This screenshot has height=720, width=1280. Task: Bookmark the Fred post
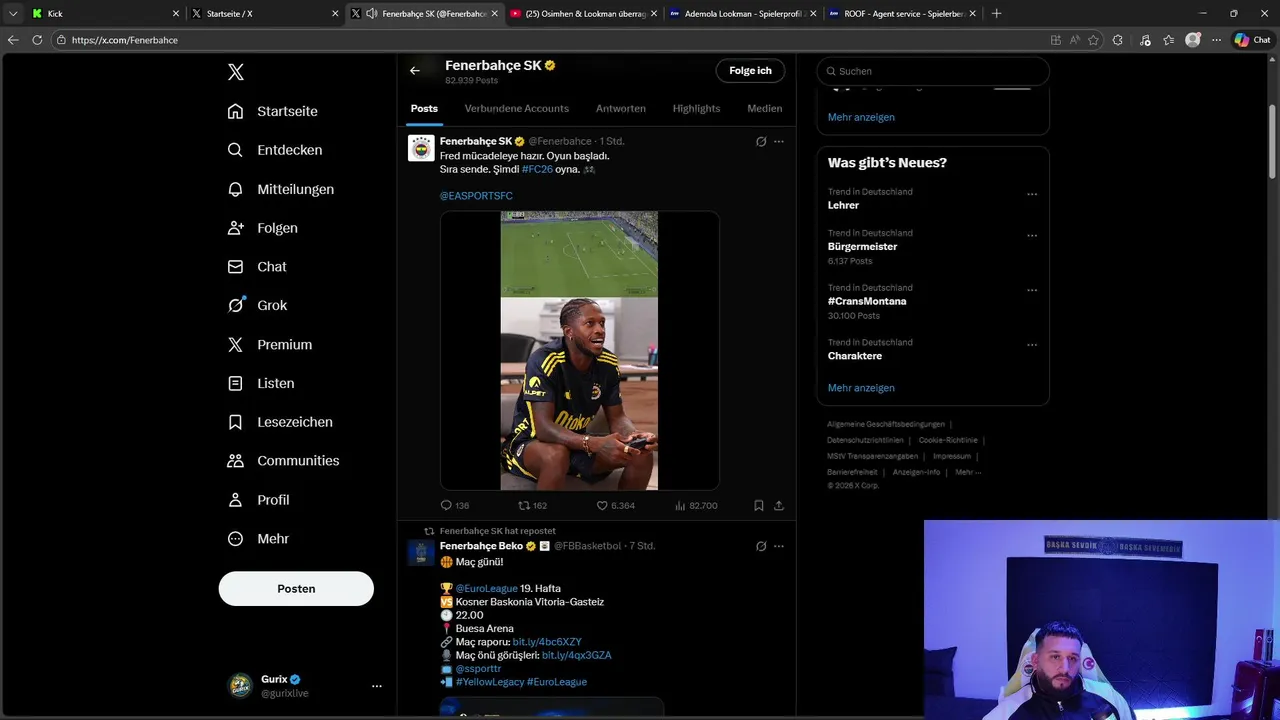(x=759, y=506)
